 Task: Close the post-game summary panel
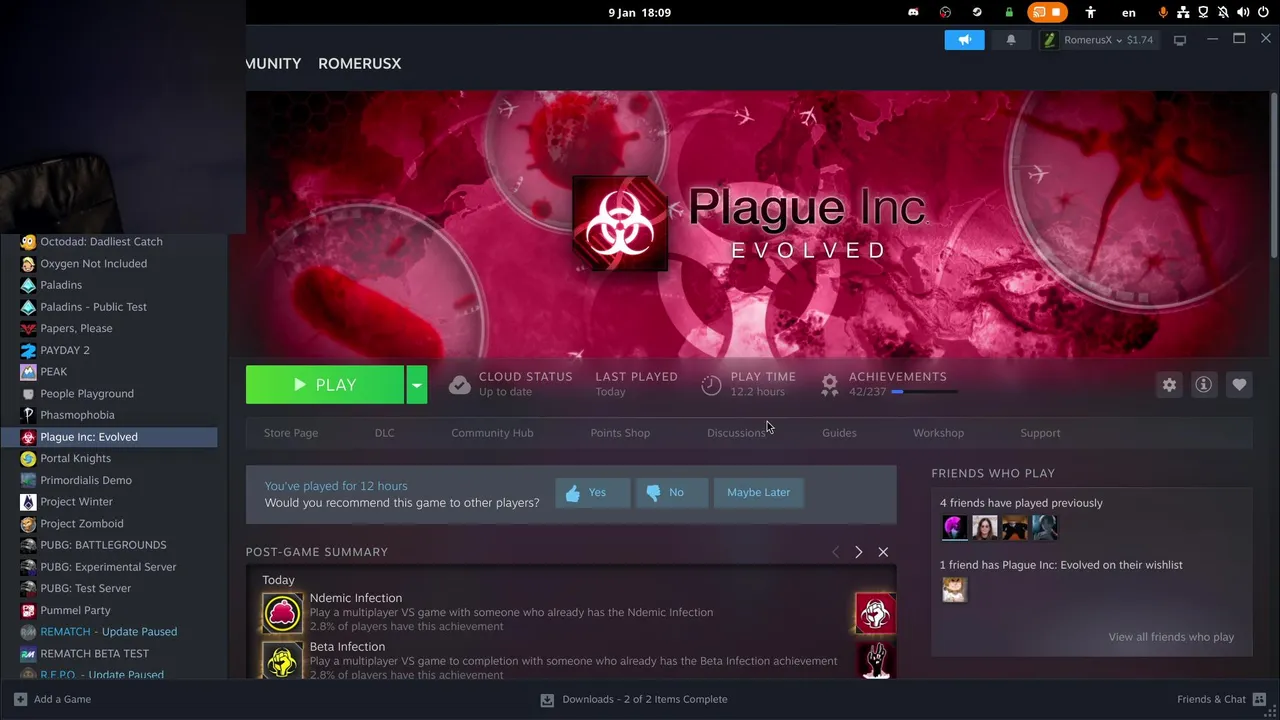click(x=883, y=552)
